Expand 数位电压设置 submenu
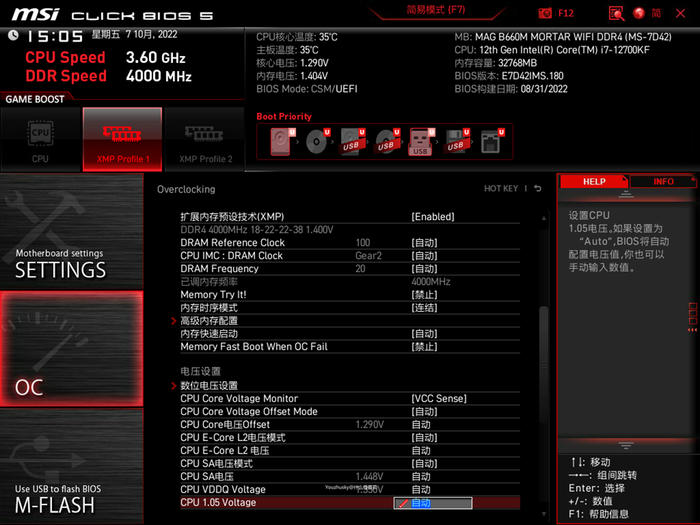 coord(209,386)
